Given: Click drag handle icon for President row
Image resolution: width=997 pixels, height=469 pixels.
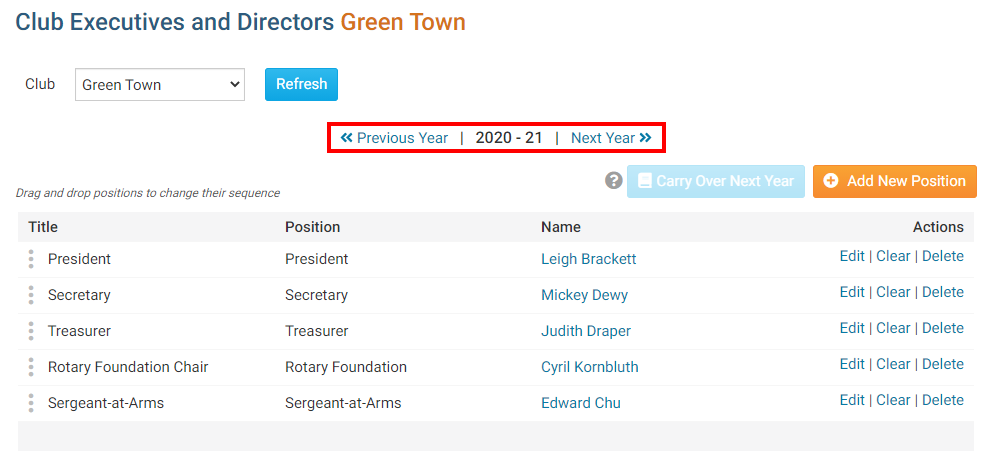Looking at the screenshot, I should point(31,259).
